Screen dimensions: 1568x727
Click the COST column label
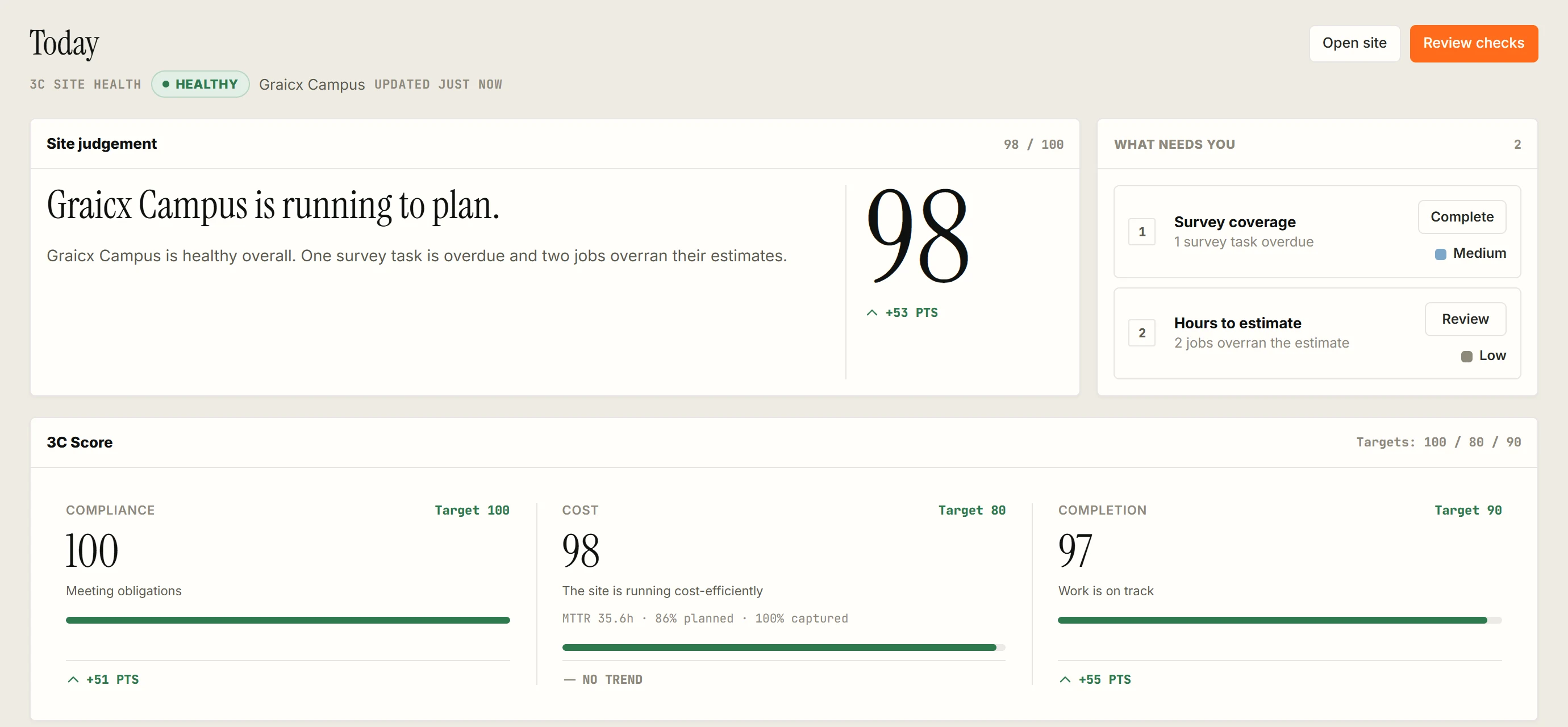click(x=580, y=511)
